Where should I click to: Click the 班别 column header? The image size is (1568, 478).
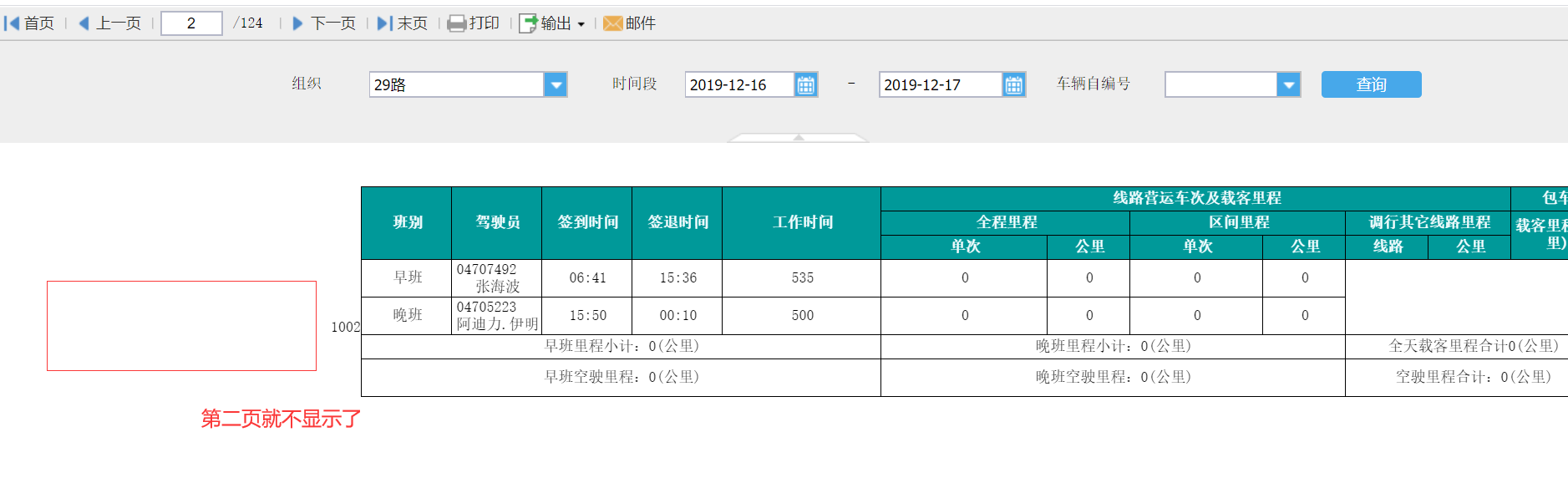click(407, 223)
